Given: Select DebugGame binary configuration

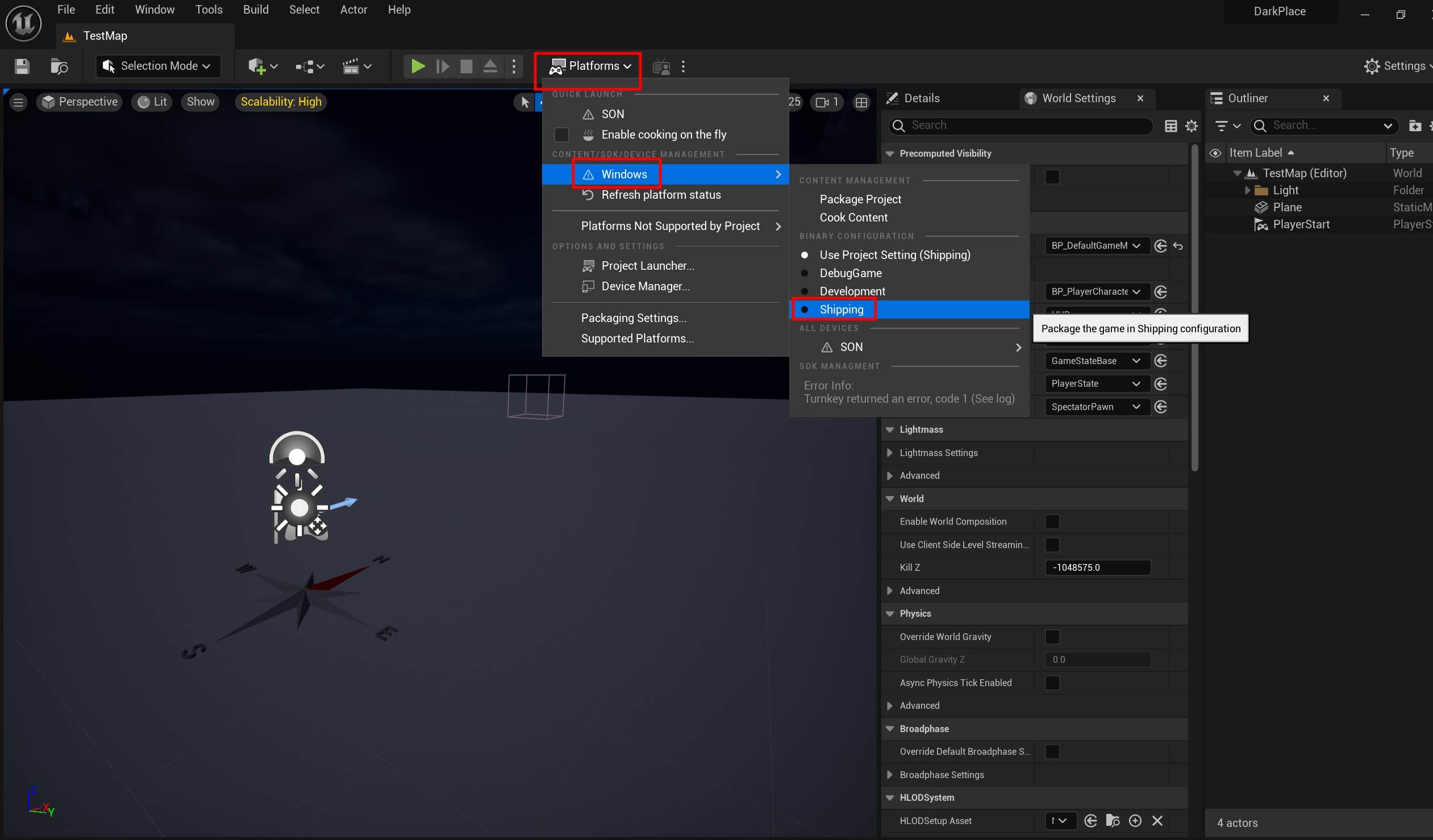Looking at the screenshot, I should [x=910, y=273].
